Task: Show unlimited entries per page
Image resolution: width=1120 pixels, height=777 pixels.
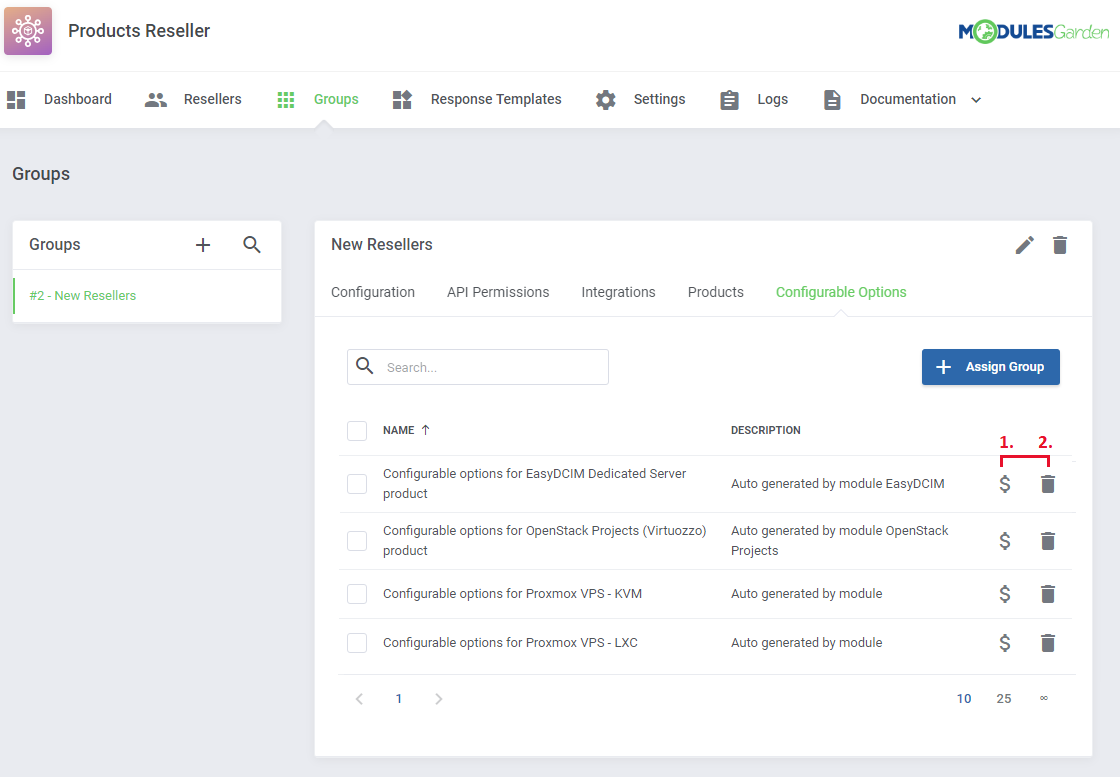Action: point(1044,698)
